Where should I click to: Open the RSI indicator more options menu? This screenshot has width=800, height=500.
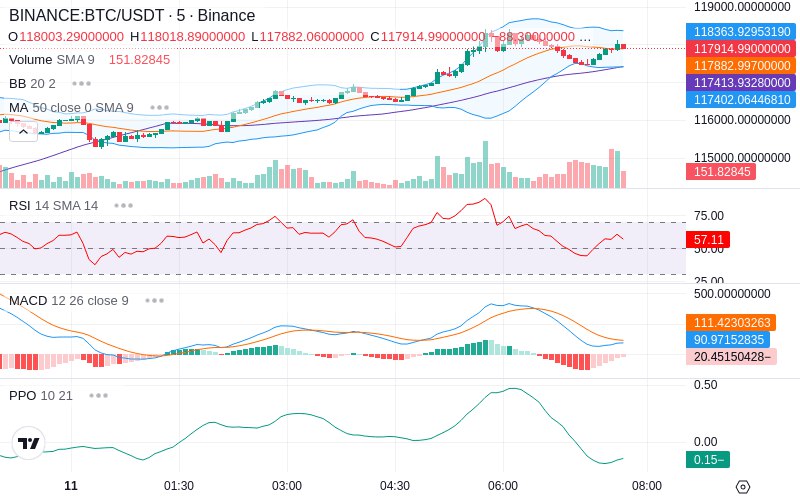[x=123, y=206]
